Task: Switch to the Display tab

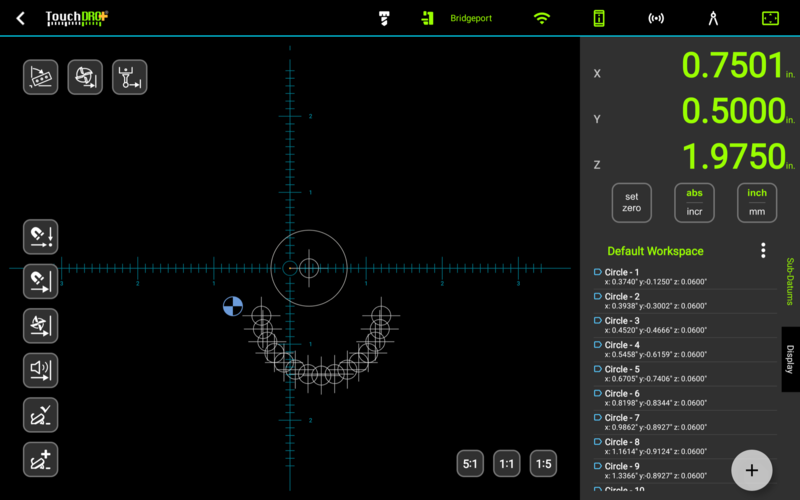Action: click(790, 359)
